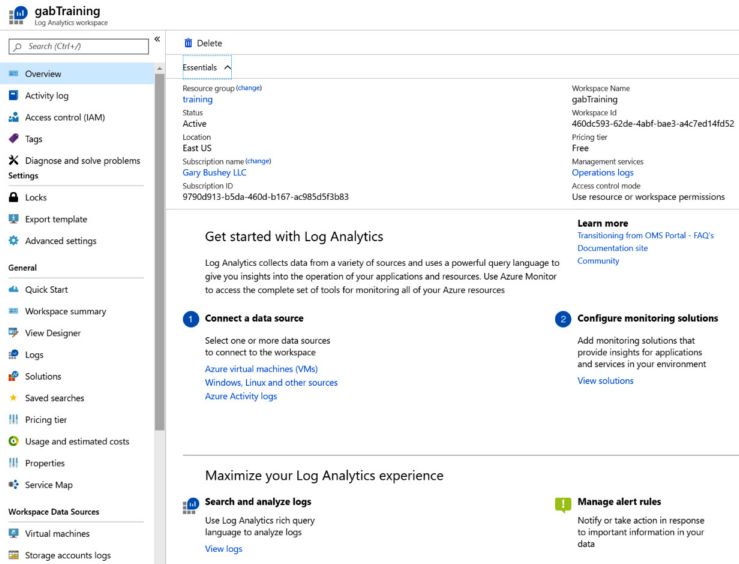Click the green Manage alert rules icon
Screen dimensions: 739x564
click(x=563, y=505)
